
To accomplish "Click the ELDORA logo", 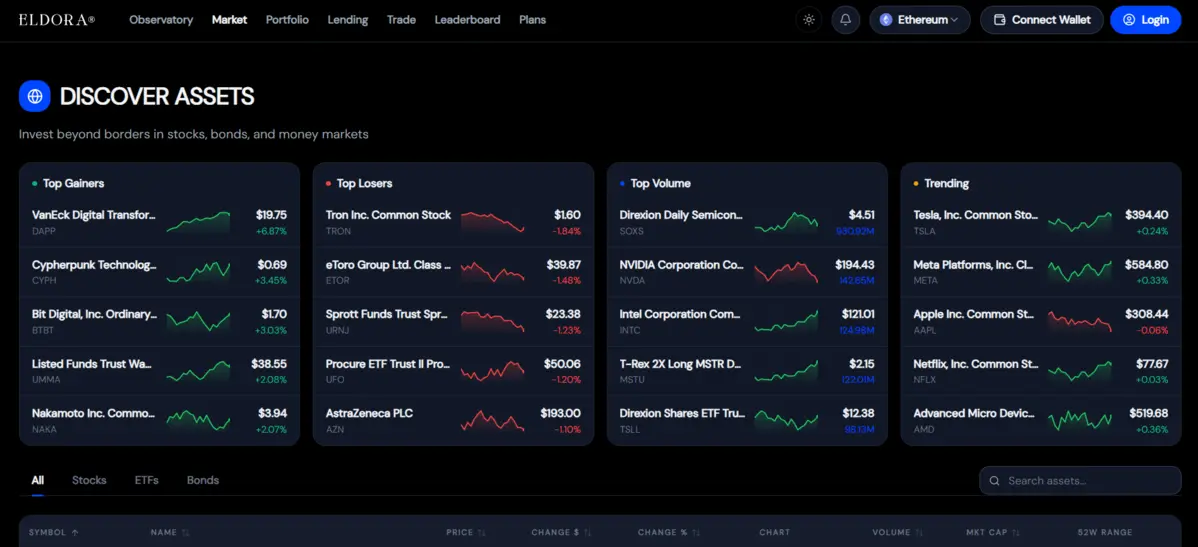I will point(57,20).
